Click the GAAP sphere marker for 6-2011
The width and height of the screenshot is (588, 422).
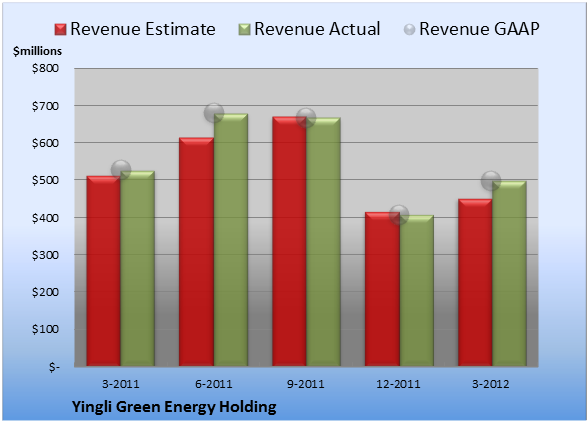pos(214,113)
